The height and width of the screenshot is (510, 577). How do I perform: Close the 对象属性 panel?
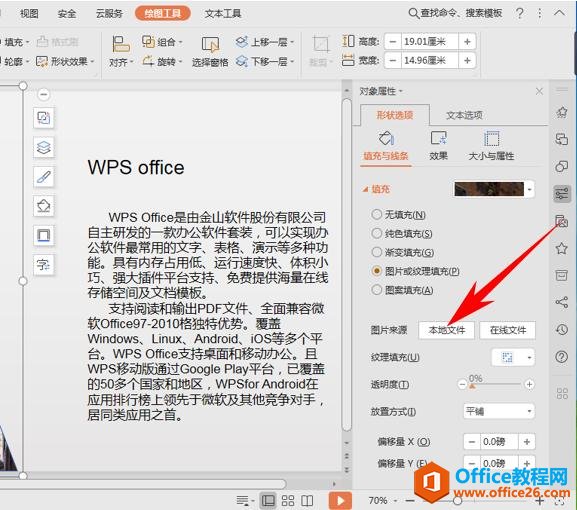(x=539, y=91)
